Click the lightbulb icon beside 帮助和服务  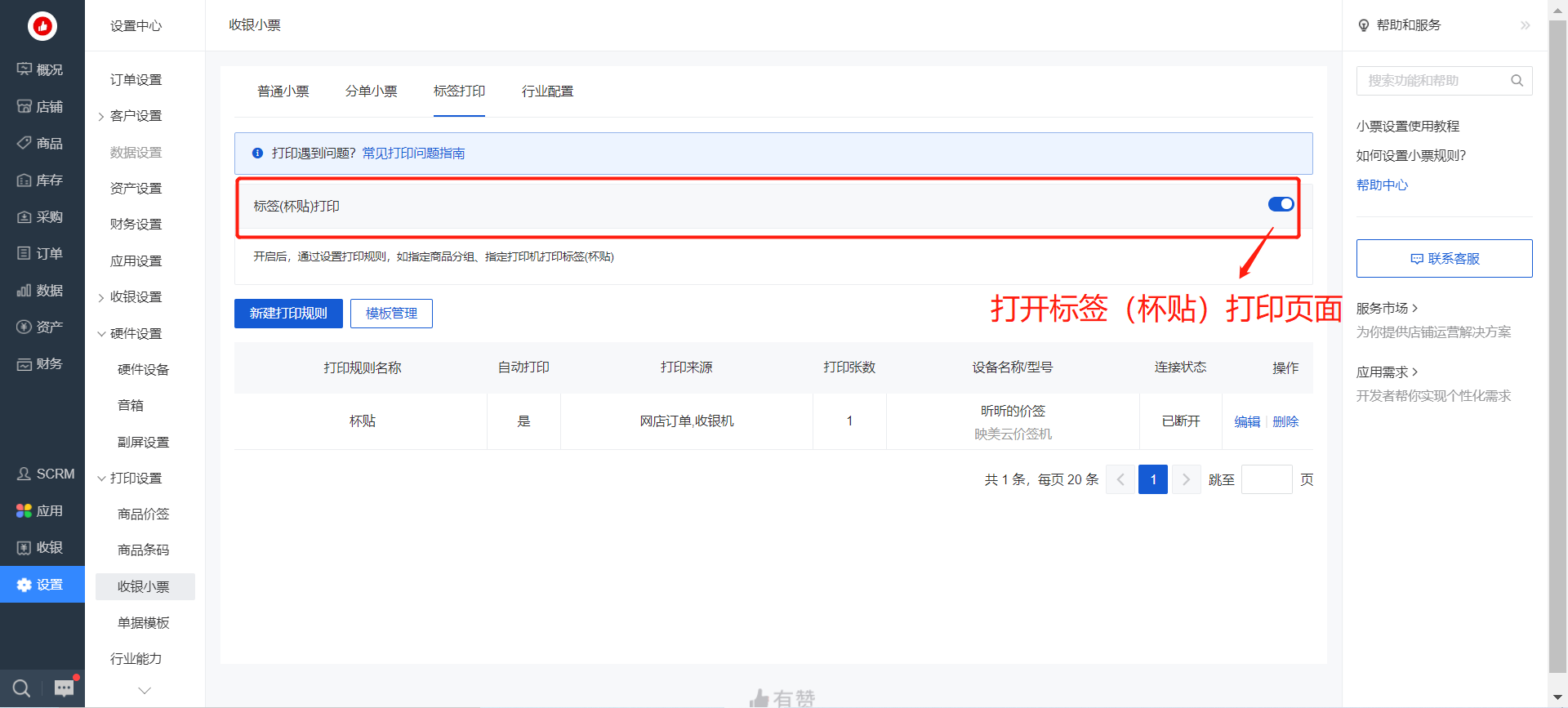click(1364, 25)
